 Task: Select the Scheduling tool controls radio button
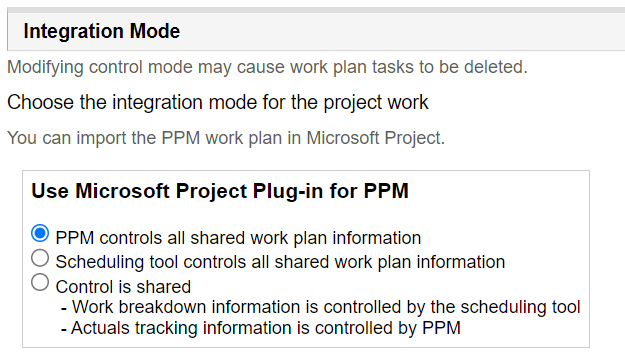pos(40,258)
